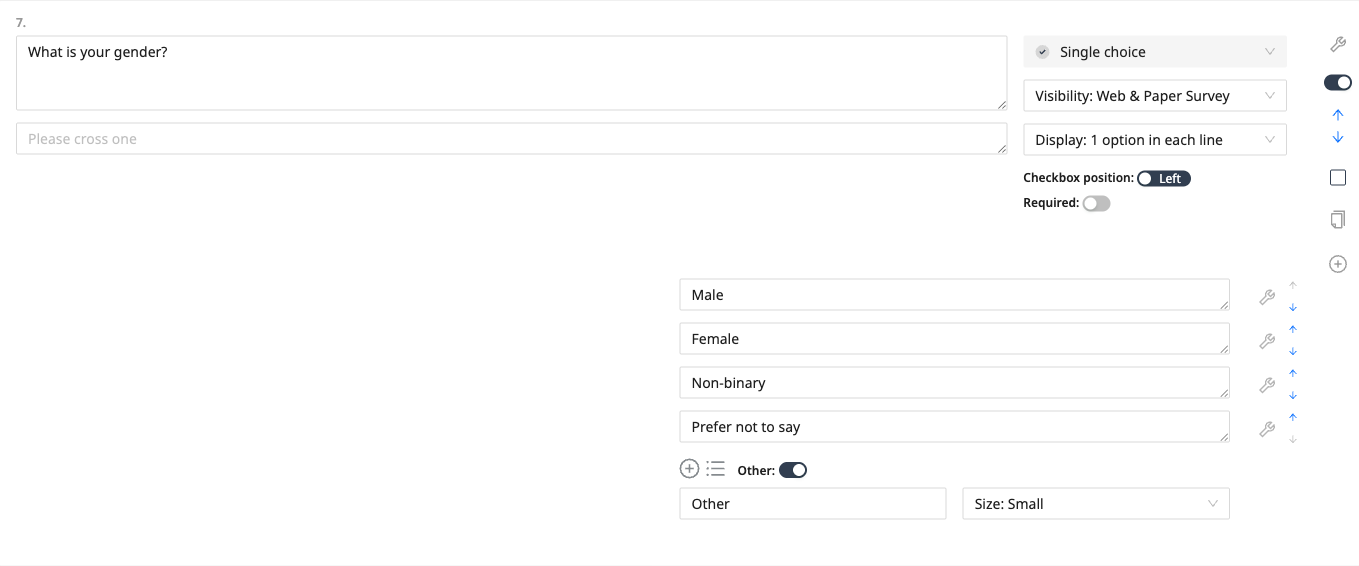The width and height of the screenshot is (1359, 566).
Task: Duplicate question 7 with copy icon
Action: pyautogui.click(x=1338, y=219)
